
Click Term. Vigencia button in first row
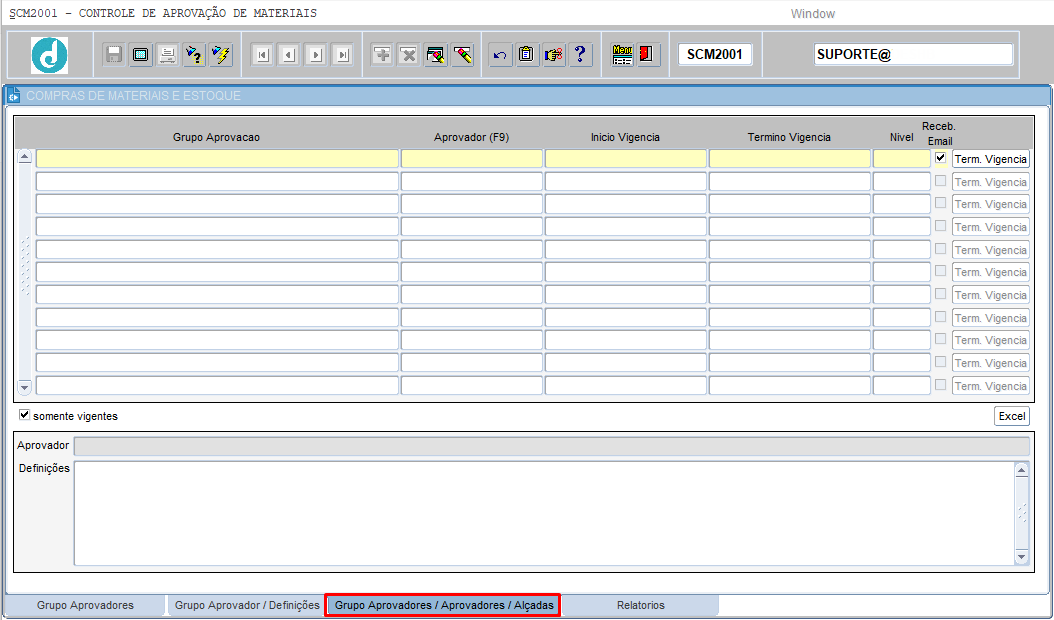991,159
